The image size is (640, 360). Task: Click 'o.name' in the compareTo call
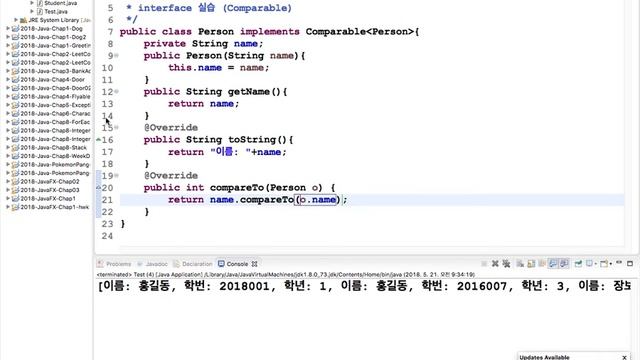coord(318,200)
